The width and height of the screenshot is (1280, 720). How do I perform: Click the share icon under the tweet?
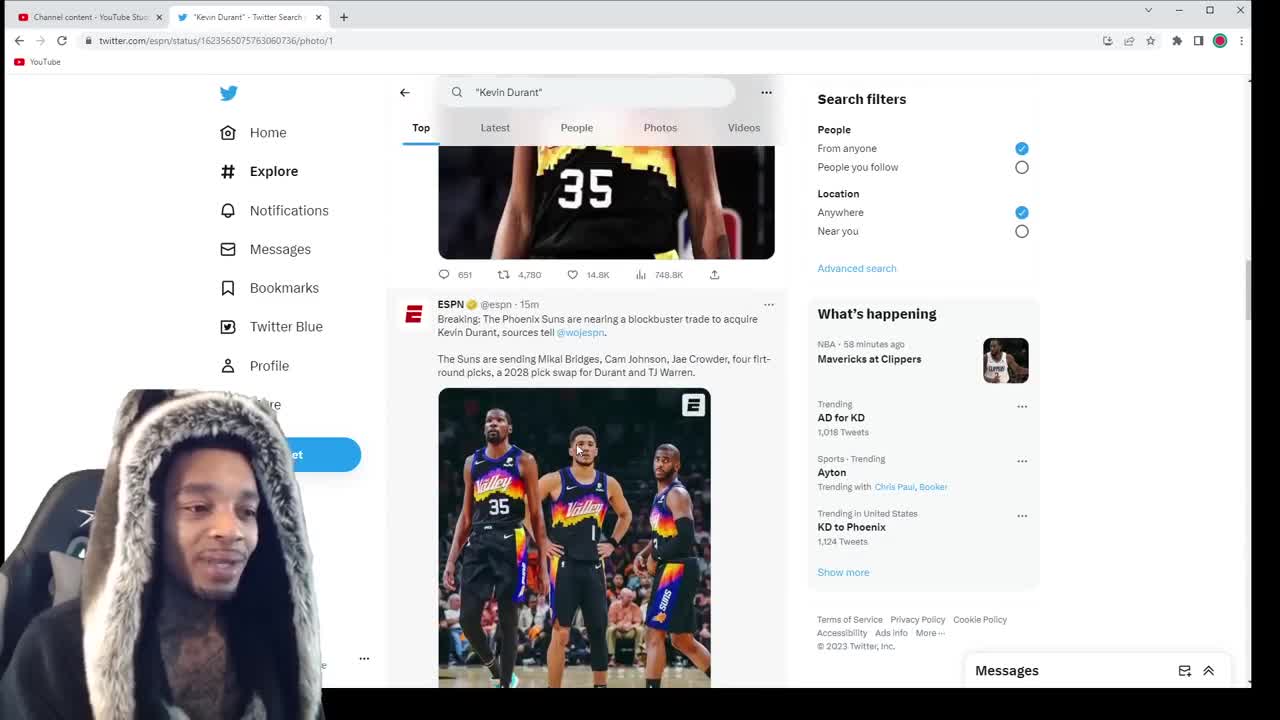point(714,274)
